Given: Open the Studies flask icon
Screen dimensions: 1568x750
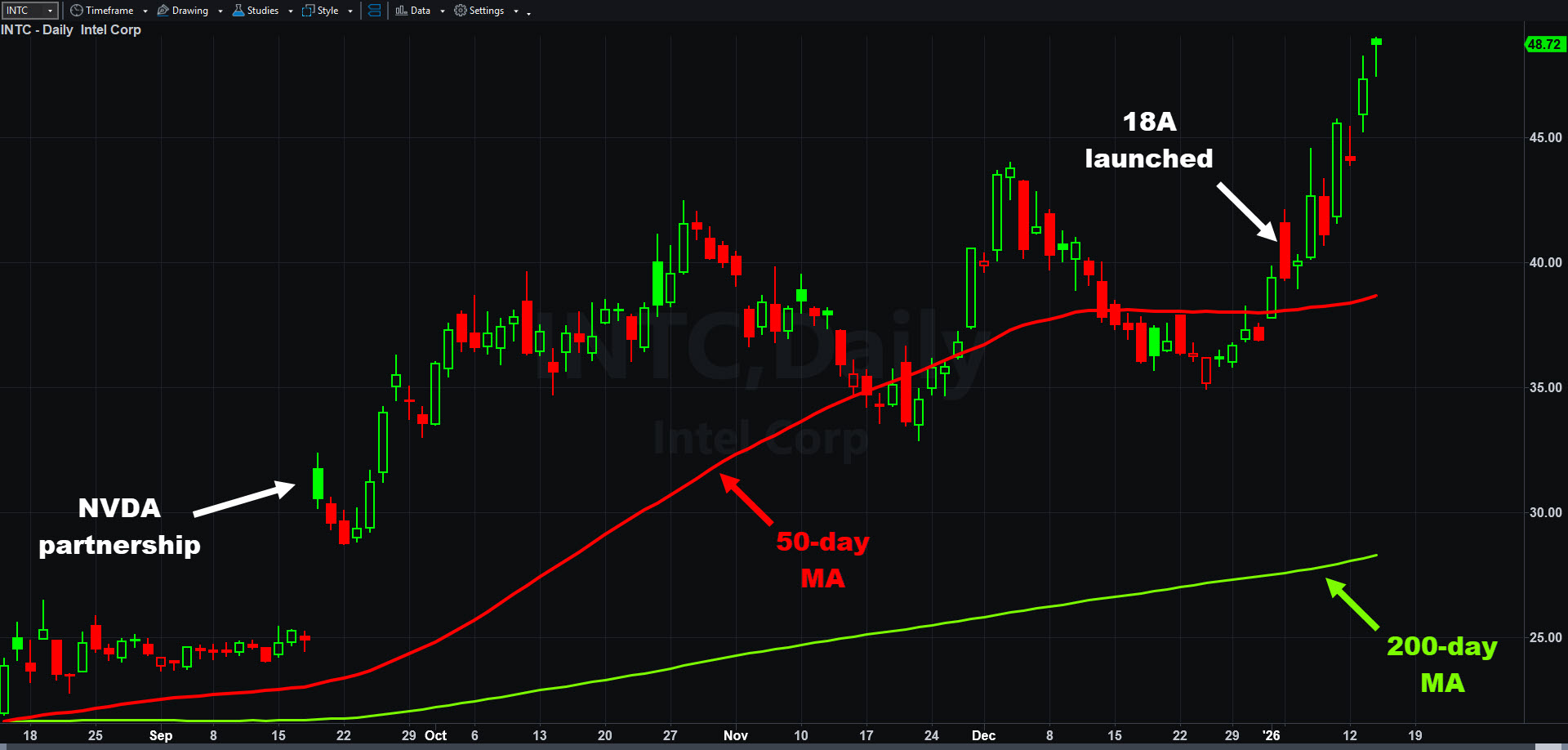Looking at the screenshot, I should pyautogui.click(x=238, y=11).
